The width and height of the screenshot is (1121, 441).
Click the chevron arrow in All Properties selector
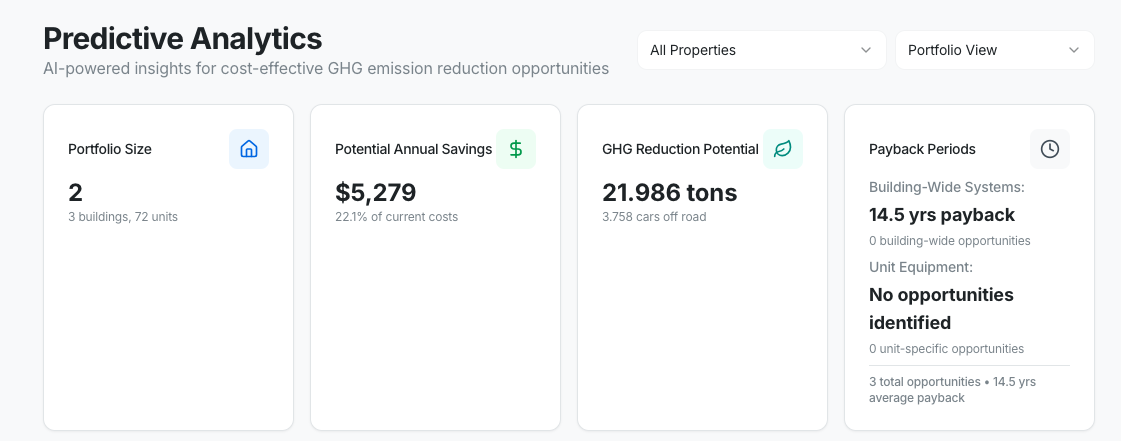click(866, 50)
